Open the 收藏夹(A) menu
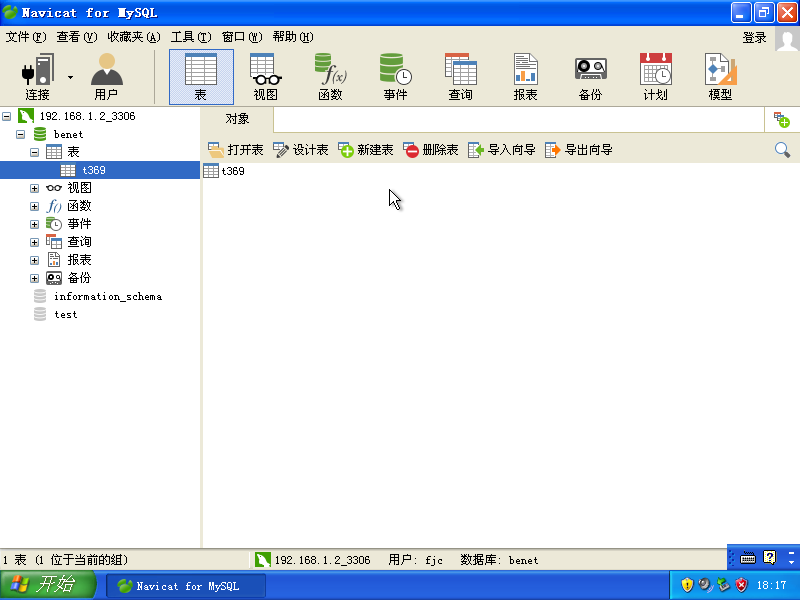The width and height of the screenshot is (800, 600). pyautogui.click(x=134, y=37)
